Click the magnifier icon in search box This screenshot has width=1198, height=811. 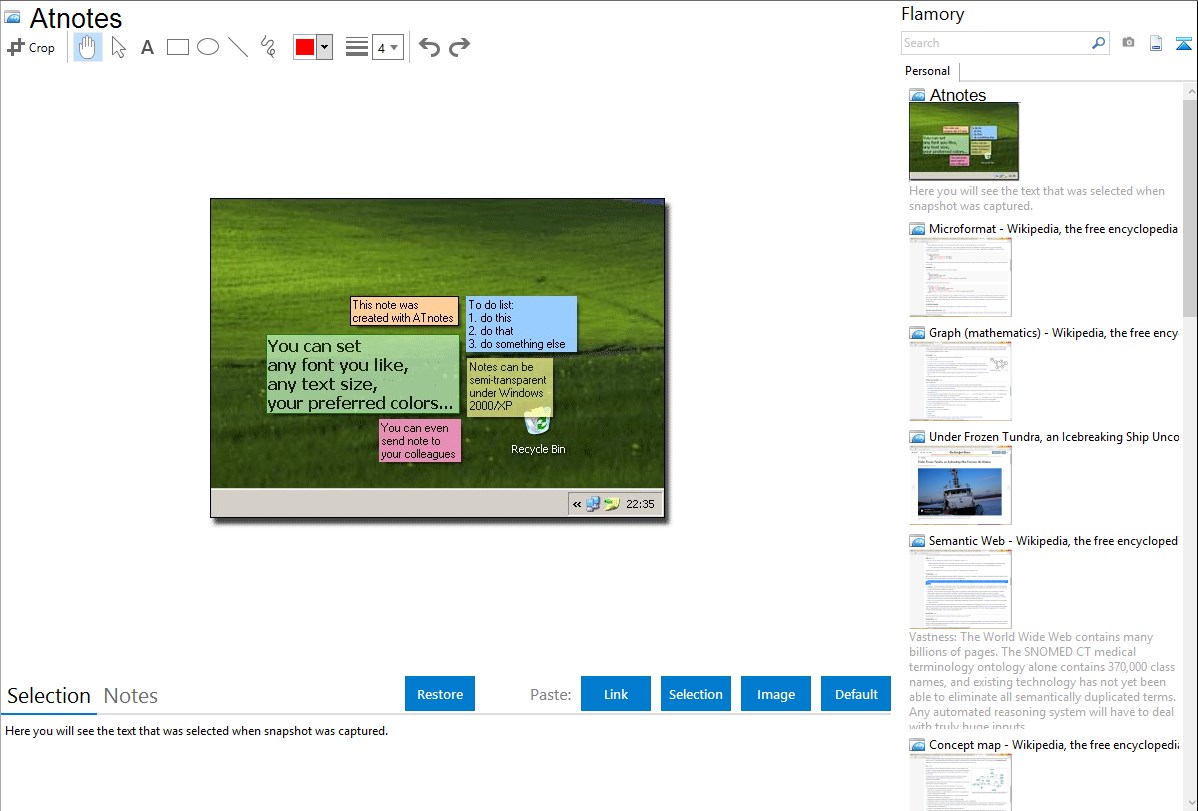point(1098,43)
